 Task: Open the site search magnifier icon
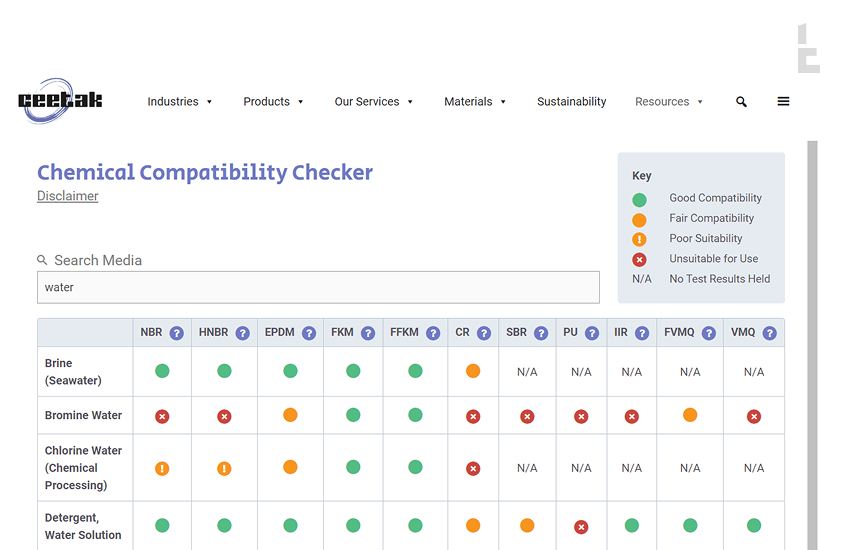click(x=741, y=102)
